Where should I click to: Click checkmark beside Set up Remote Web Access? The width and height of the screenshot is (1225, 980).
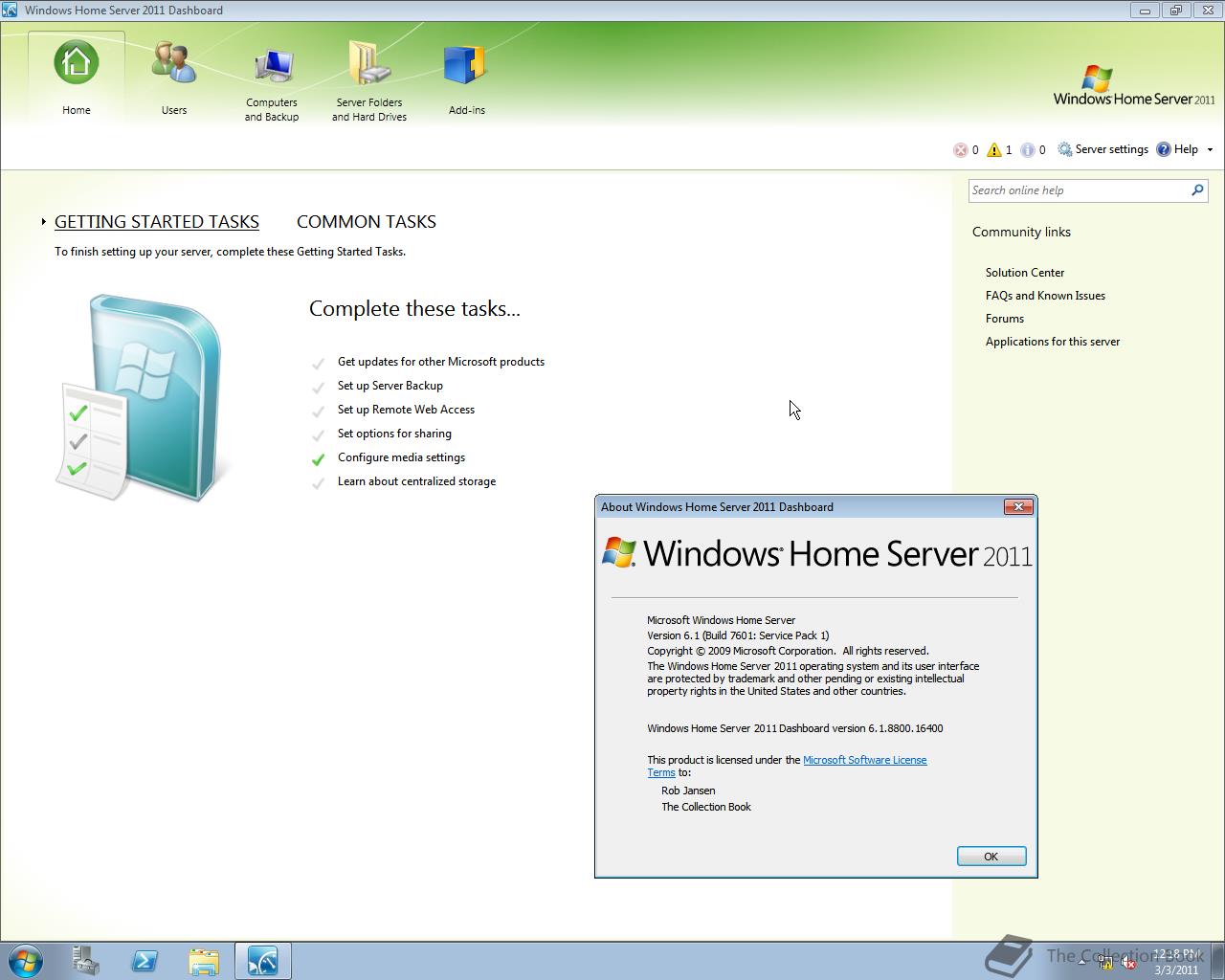click(319, 411)
